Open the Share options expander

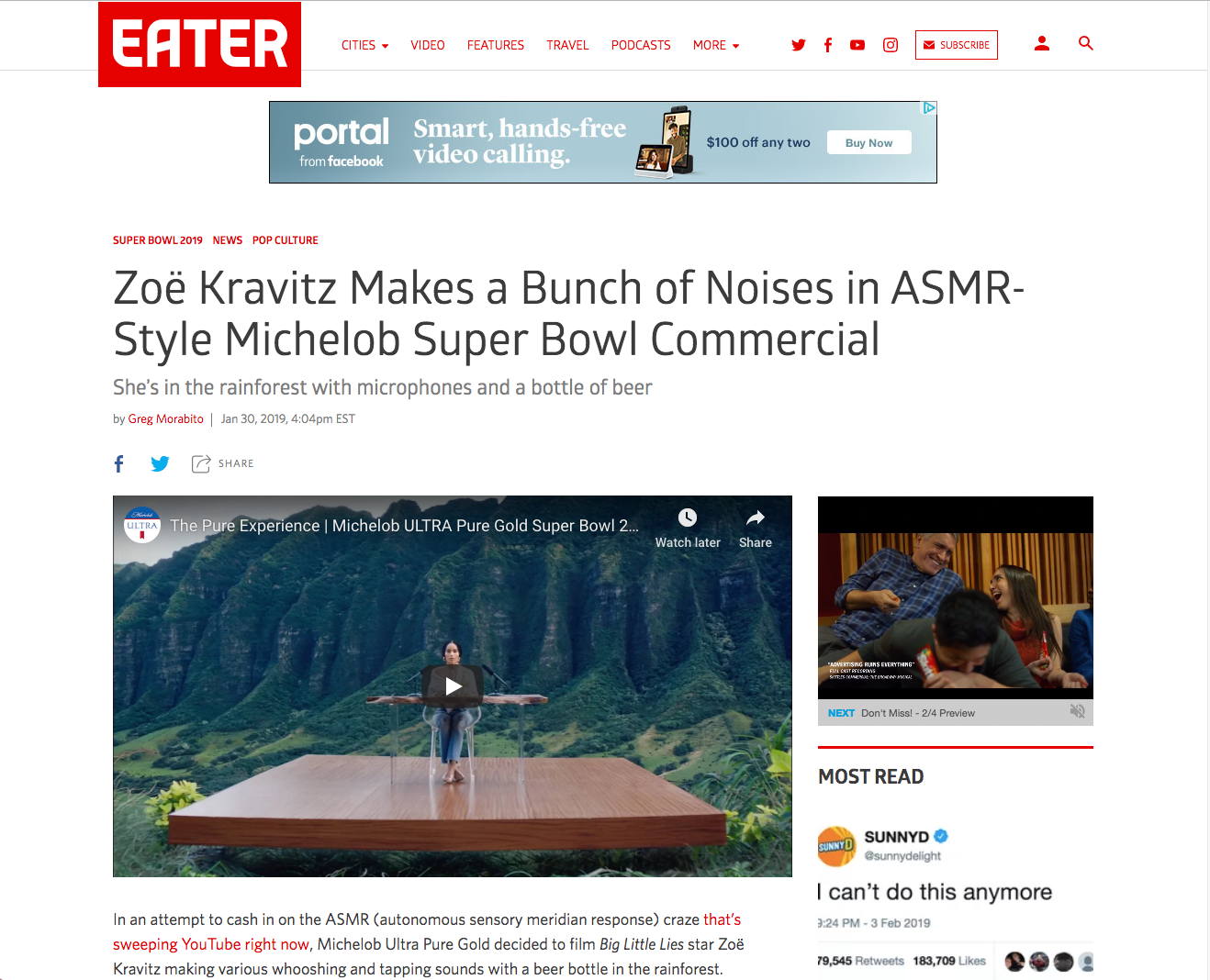222,463
